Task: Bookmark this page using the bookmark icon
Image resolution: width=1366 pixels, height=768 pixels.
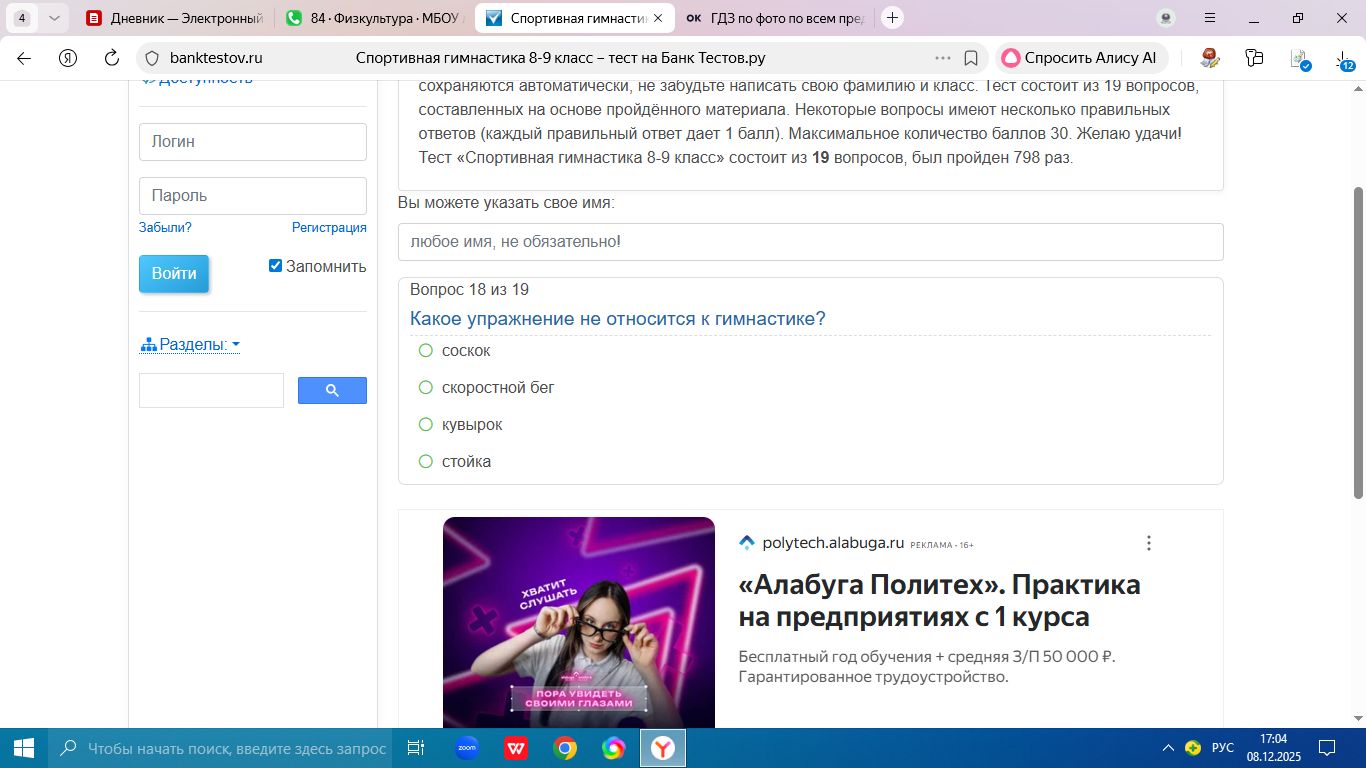Action: point(970,58)
